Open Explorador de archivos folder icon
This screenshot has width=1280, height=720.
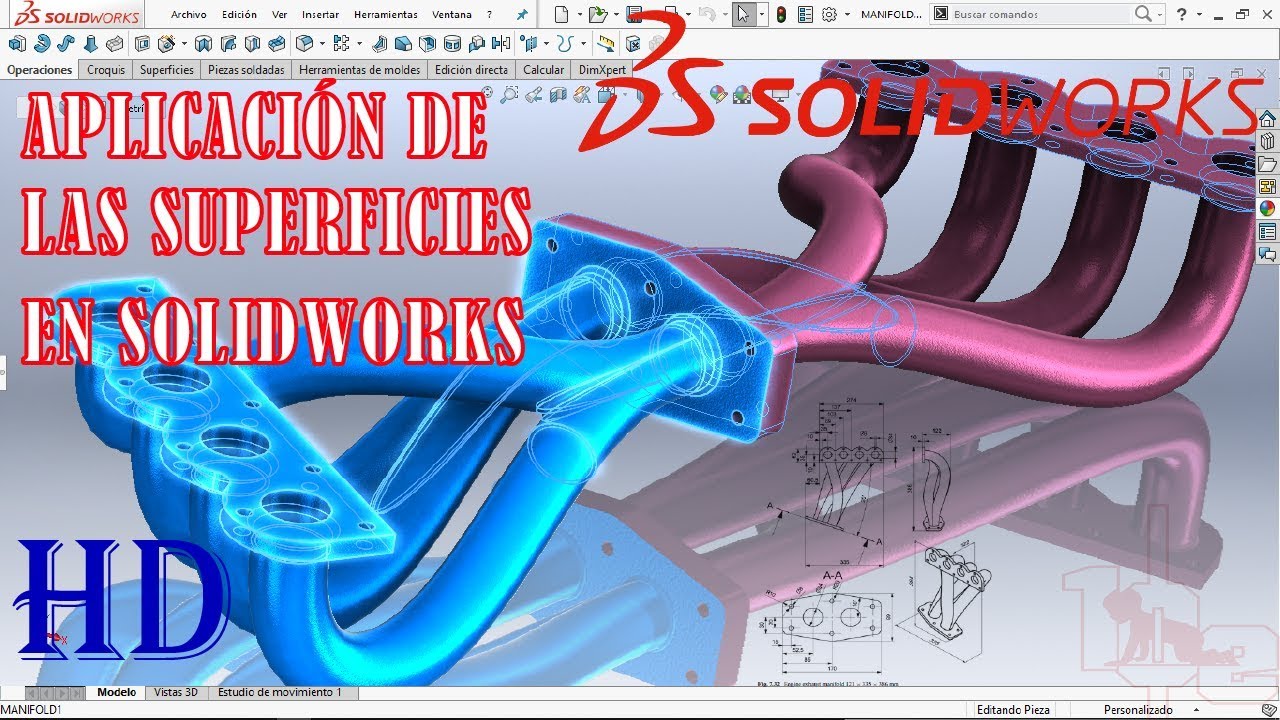pos(1267,164)
